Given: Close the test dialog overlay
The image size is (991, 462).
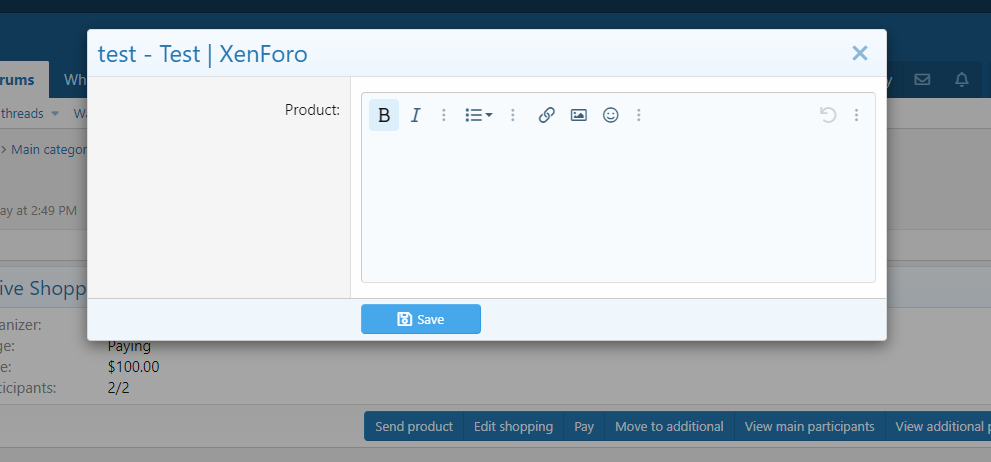Looking at the screenshot, I should [859, 53].
